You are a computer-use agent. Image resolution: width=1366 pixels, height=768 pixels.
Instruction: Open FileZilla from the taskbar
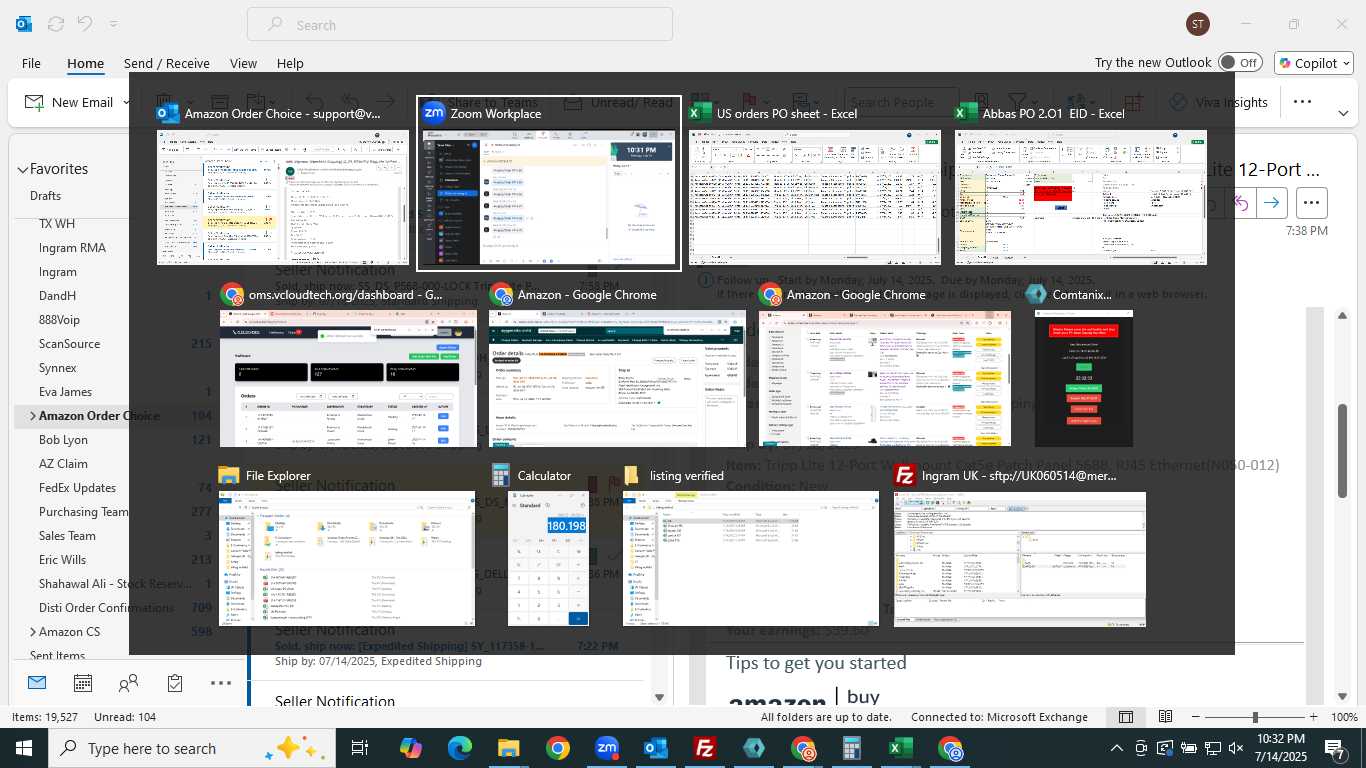[x=705, y=748]
